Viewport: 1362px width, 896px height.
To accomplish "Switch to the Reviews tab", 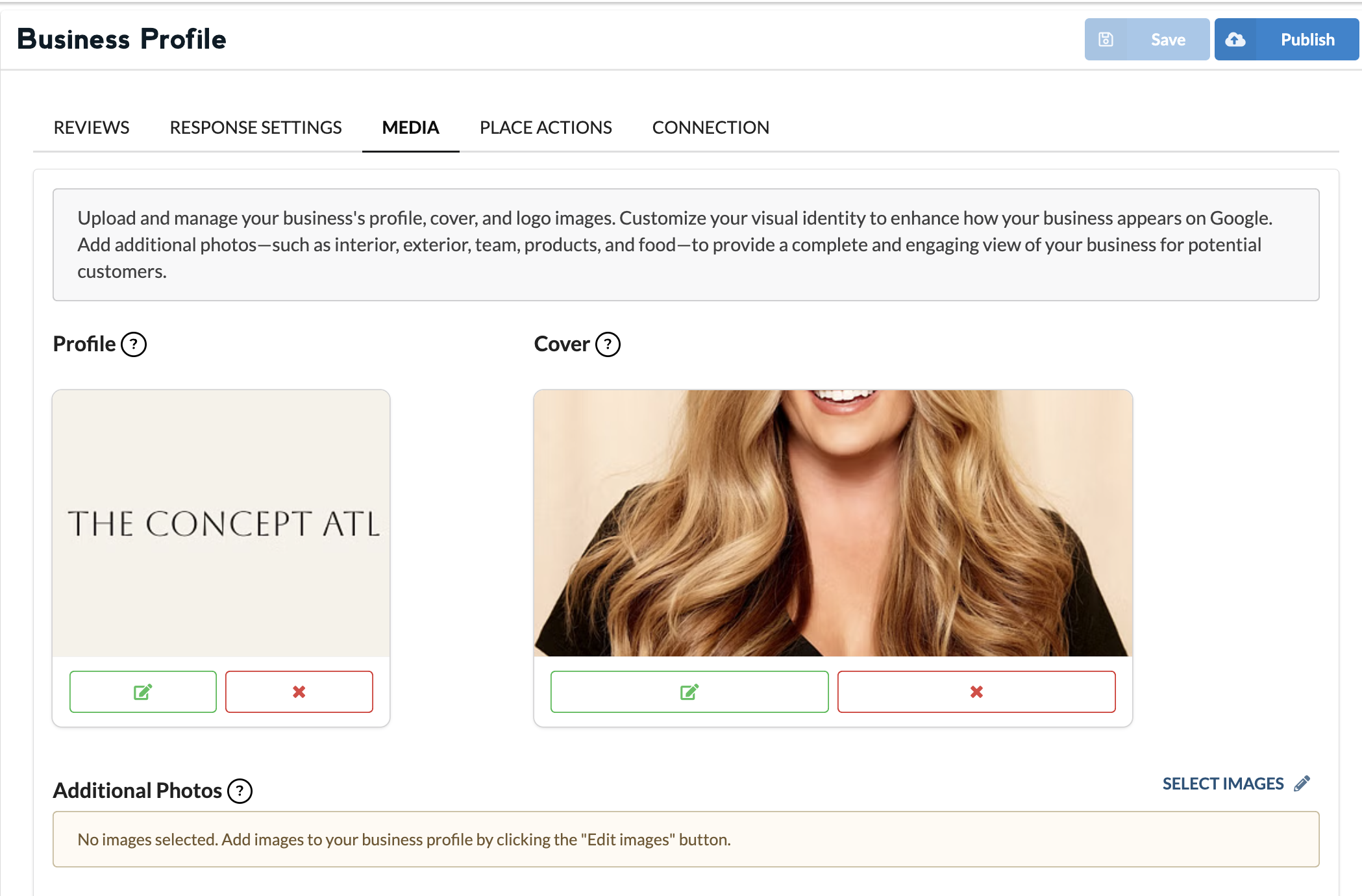I will 92,127.
